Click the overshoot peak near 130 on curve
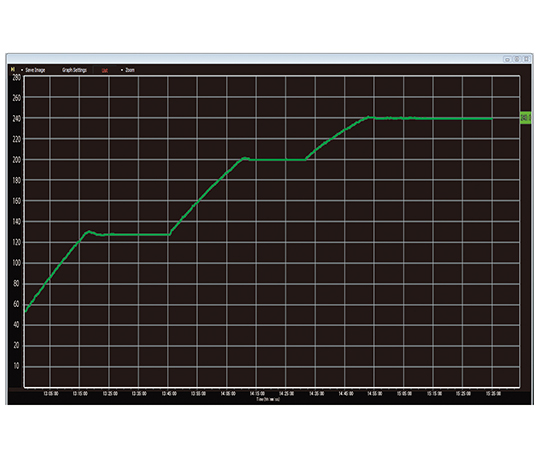 tap(89, 231)
